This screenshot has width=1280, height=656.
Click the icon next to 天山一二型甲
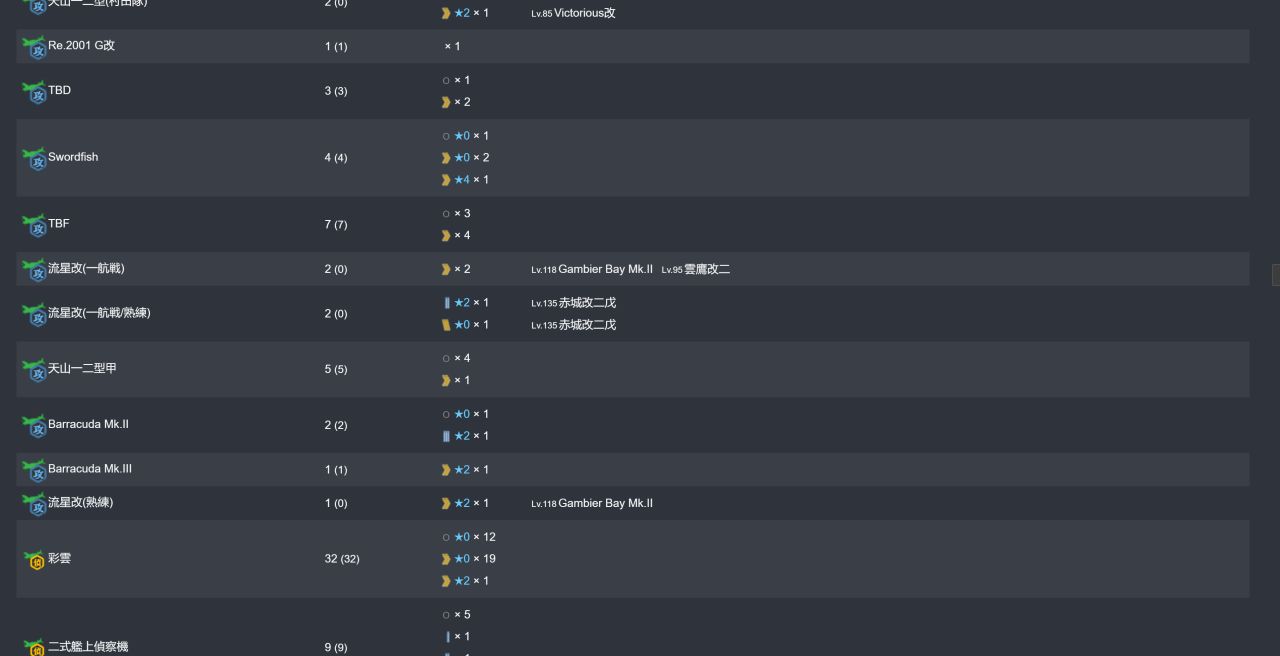pyautogui.click(x=35, y=369)
